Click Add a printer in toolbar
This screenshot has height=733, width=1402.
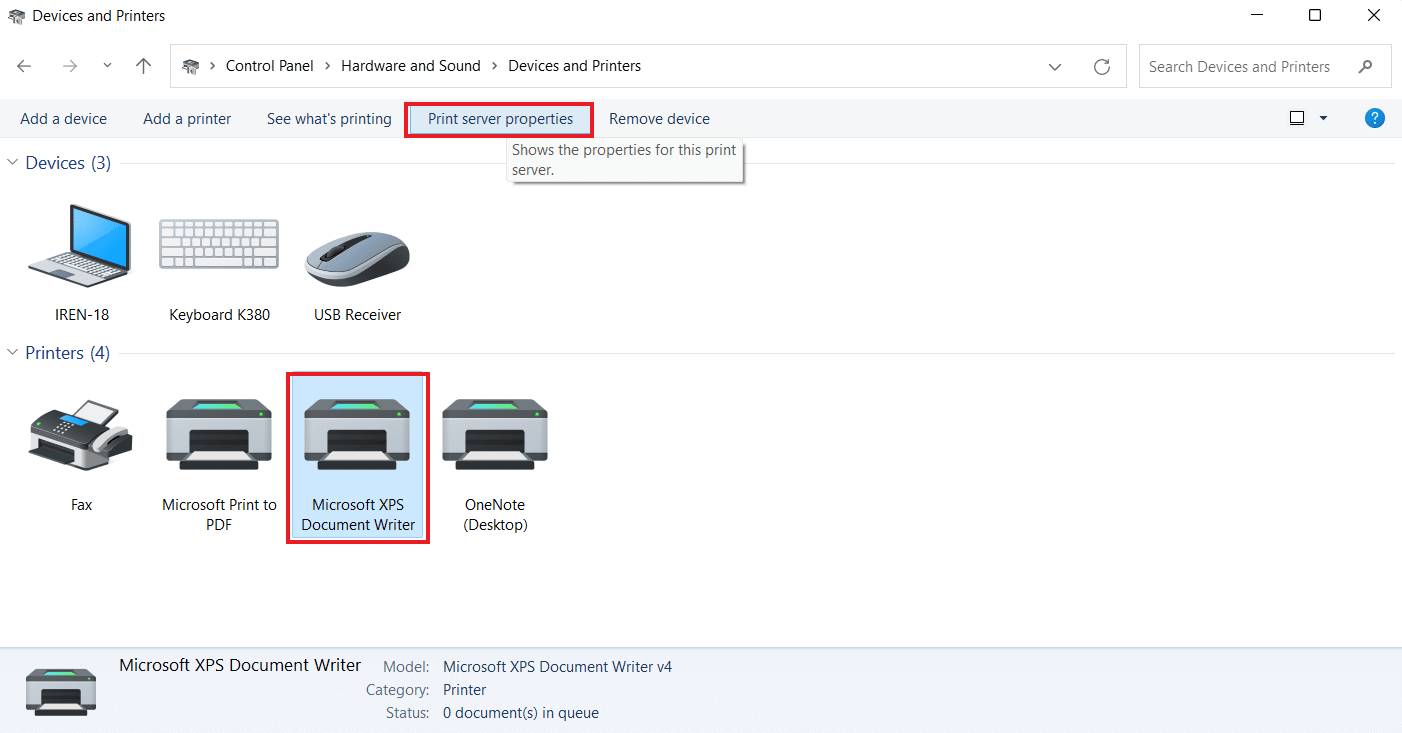click(x=187, y=119)
